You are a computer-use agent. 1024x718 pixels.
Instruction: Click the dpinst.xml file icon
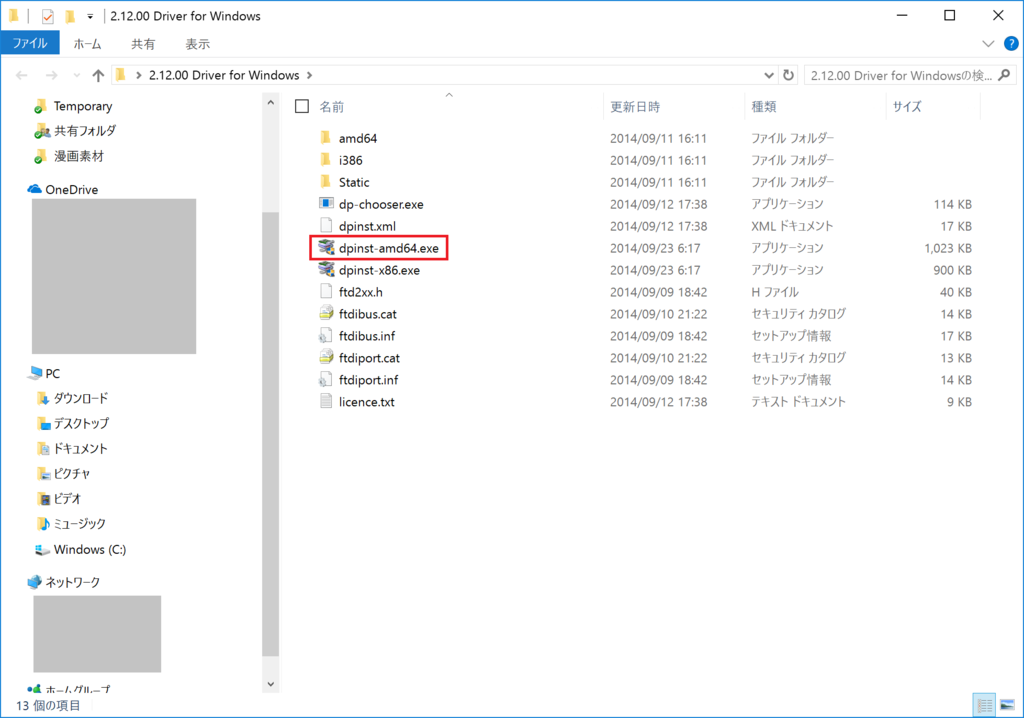pos(326,226)
